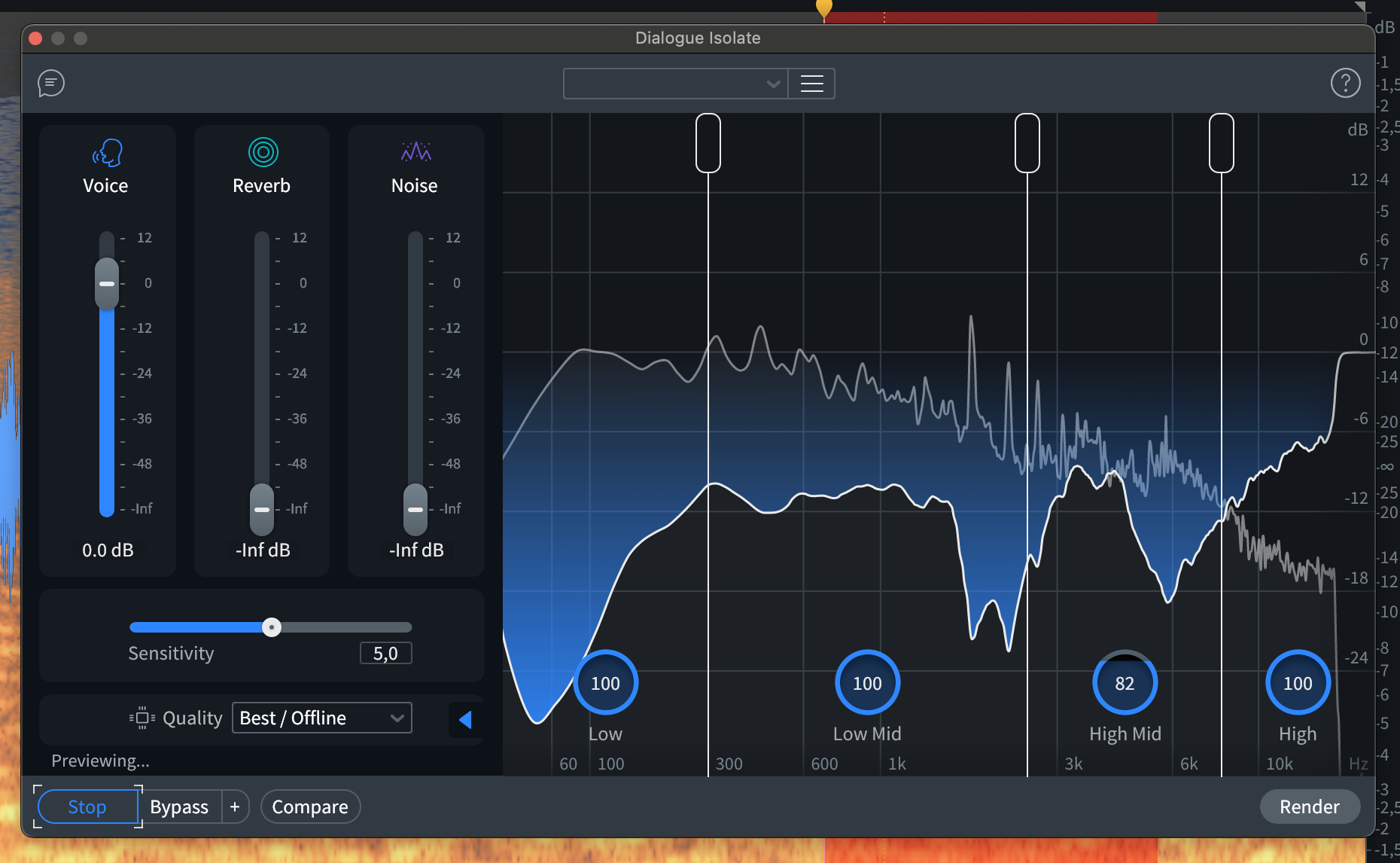Click the plus button beside Bypass
This screenshot has width=1400, height=863.
pos(235,807)
